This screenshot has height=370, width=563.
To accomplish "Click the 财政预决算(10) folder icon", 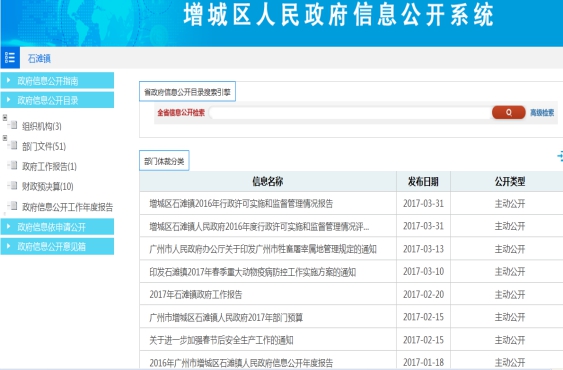I will [13, 185].
